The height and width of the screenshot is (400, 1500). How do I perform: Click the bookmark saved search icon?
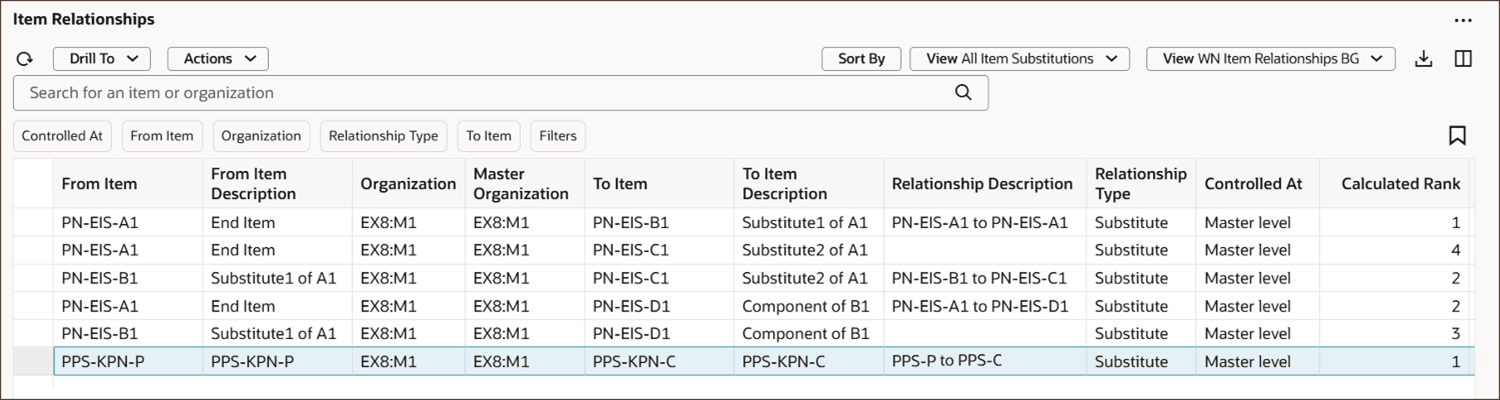click(x=1457, y=135)
